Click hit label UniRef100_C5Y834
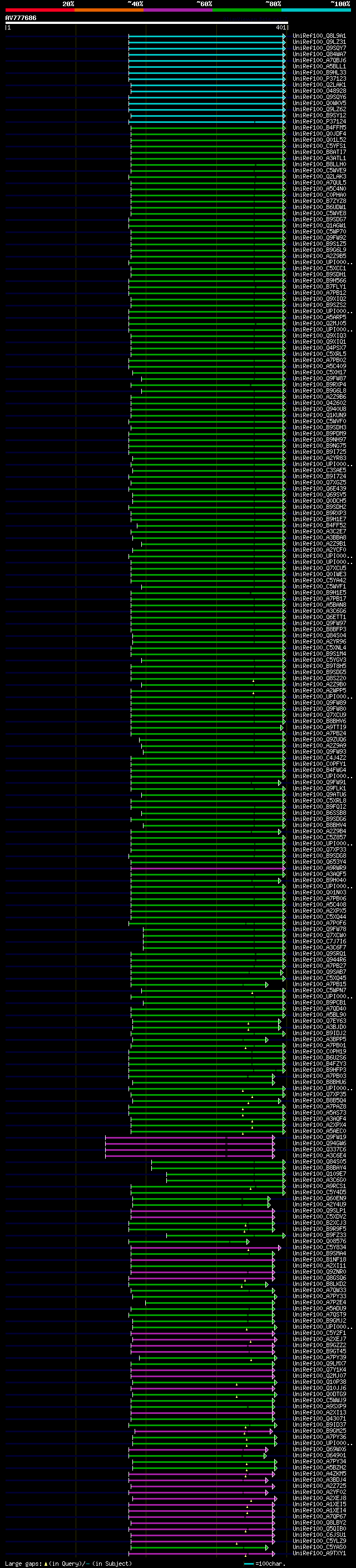This screenshot has width=356, height=1568. coord(319,1247)
